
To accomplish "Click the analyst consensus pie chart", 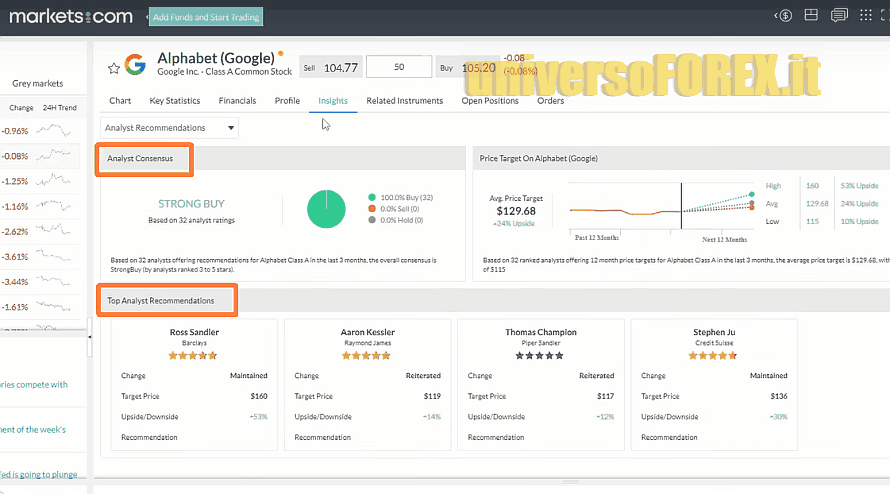I will pos(326,209).
